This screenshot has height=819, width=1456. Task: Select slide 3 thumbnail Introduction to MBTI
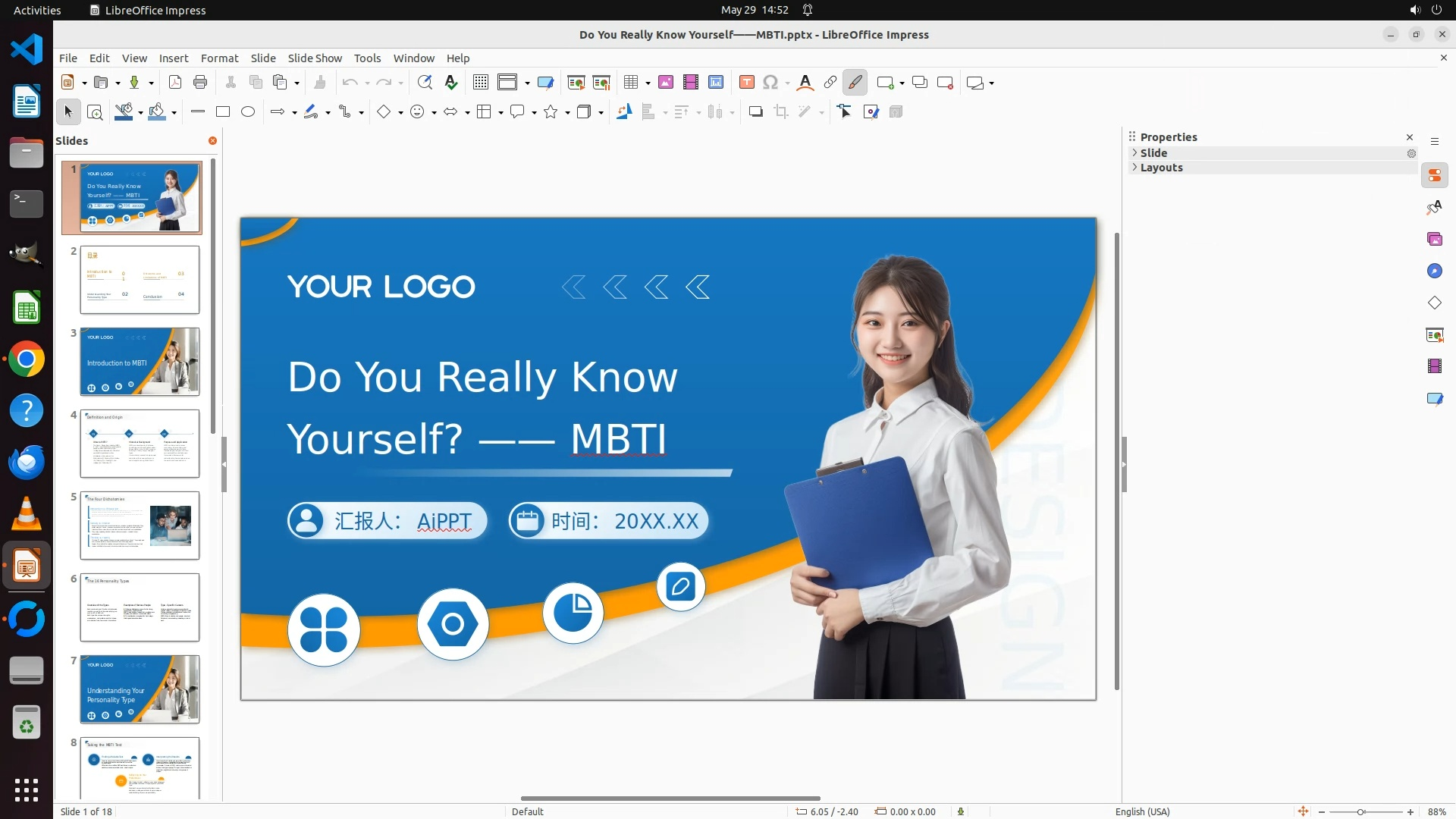(x=140, y=362)
